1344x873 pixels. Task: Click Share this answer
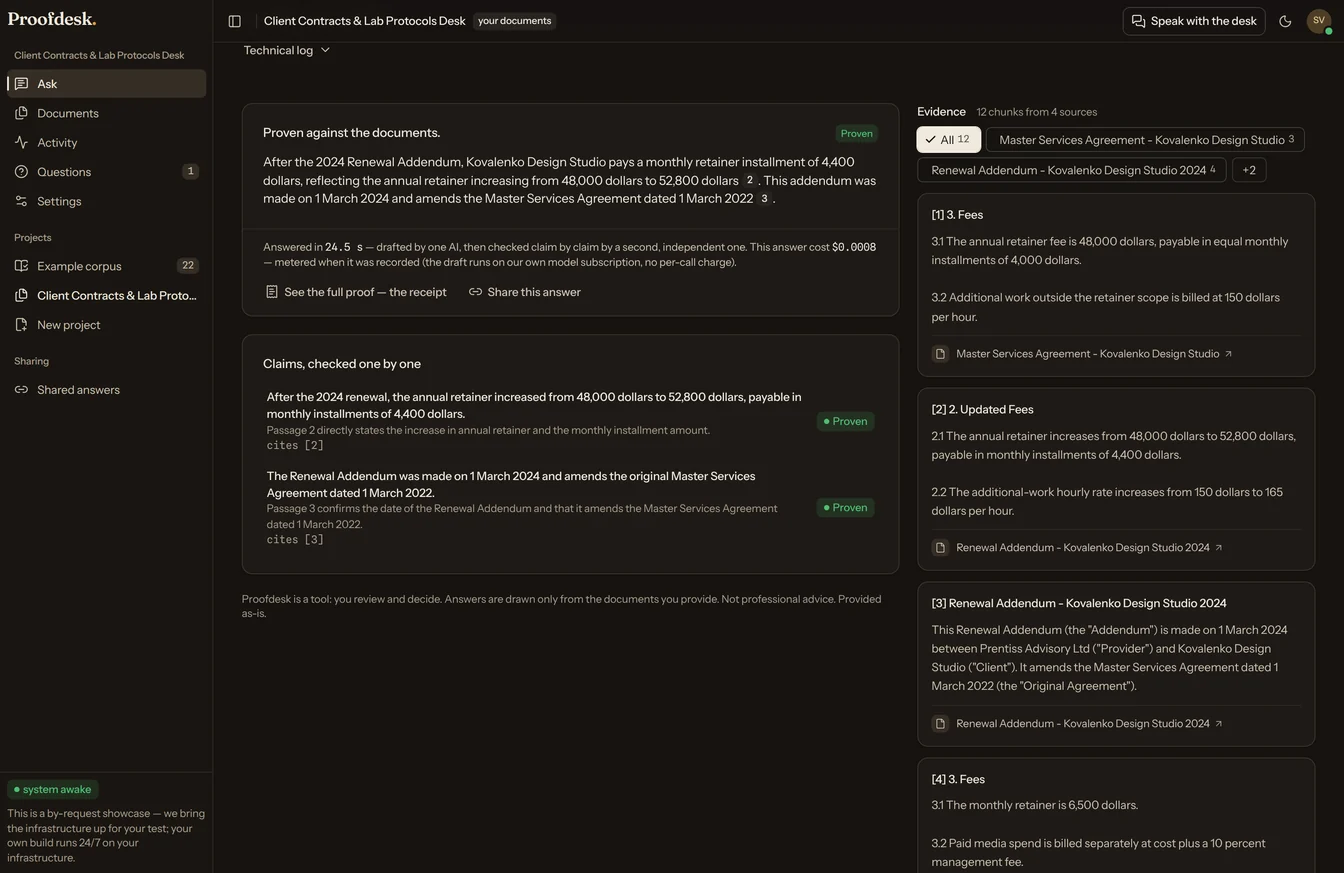pyautogui.click(x=525, y=292)
